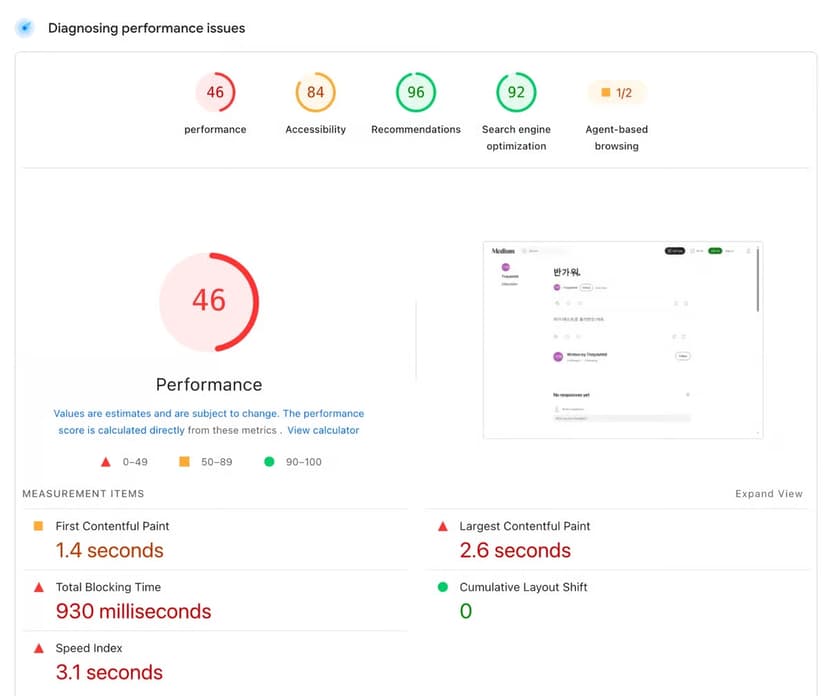
Task: Click green circle beside Cumulative Layout Shift
Action: [443, 587]
